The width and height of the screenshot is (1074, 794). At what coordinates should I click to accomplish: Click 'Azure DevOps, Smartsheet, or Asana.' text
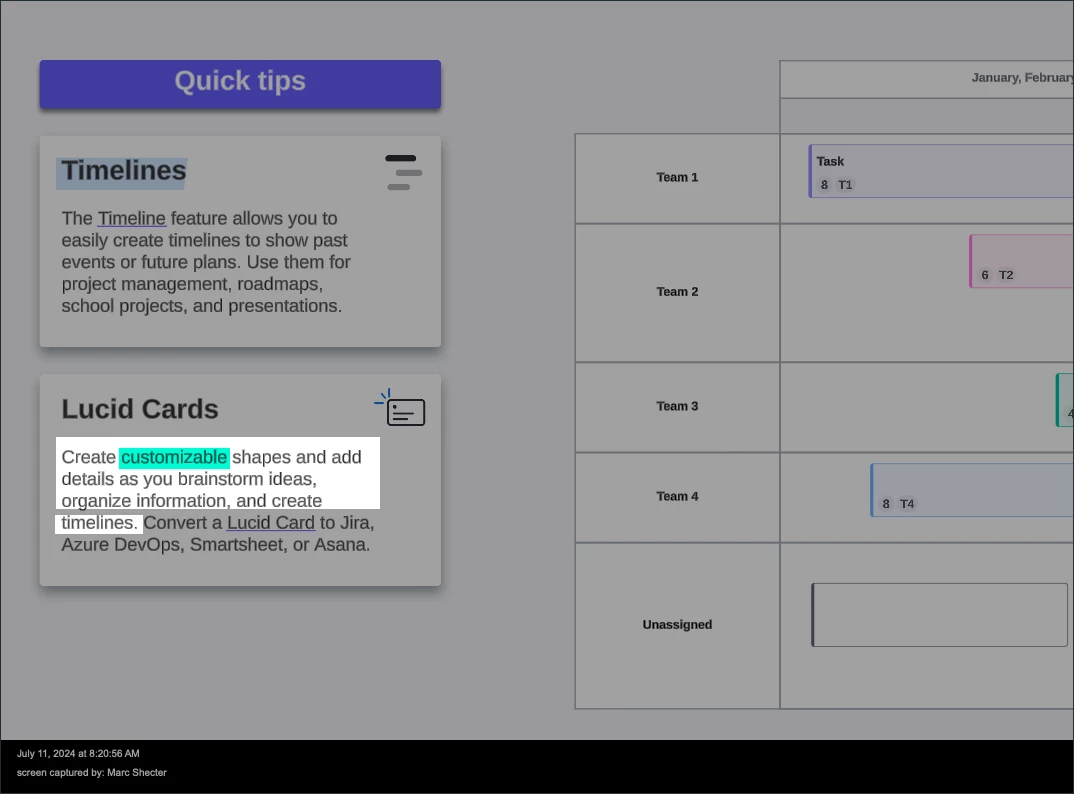[216, 545]
